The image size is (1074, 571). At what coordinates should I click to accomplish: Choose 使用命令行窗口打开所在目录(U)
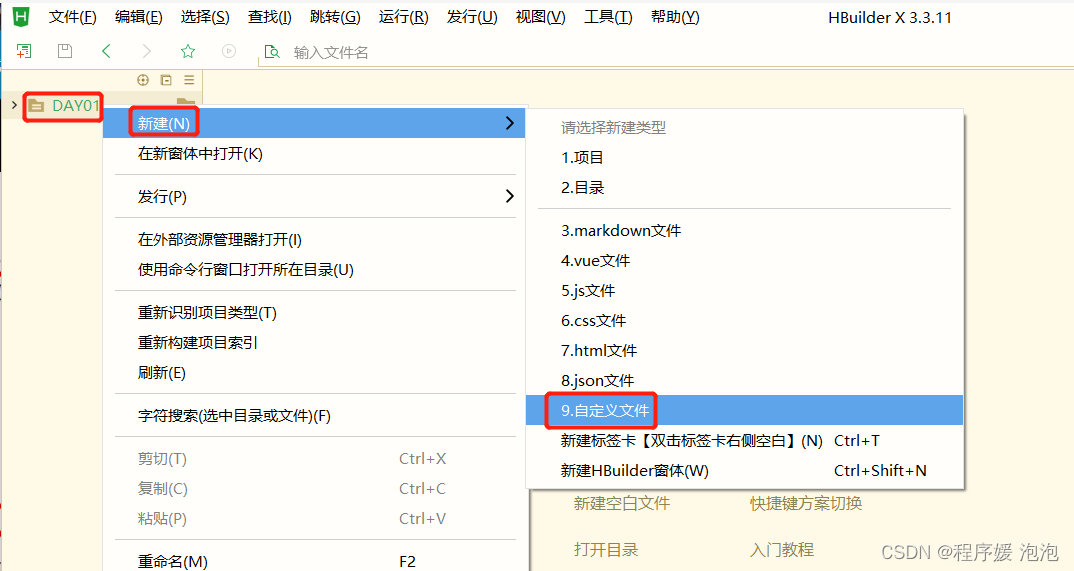314,270
